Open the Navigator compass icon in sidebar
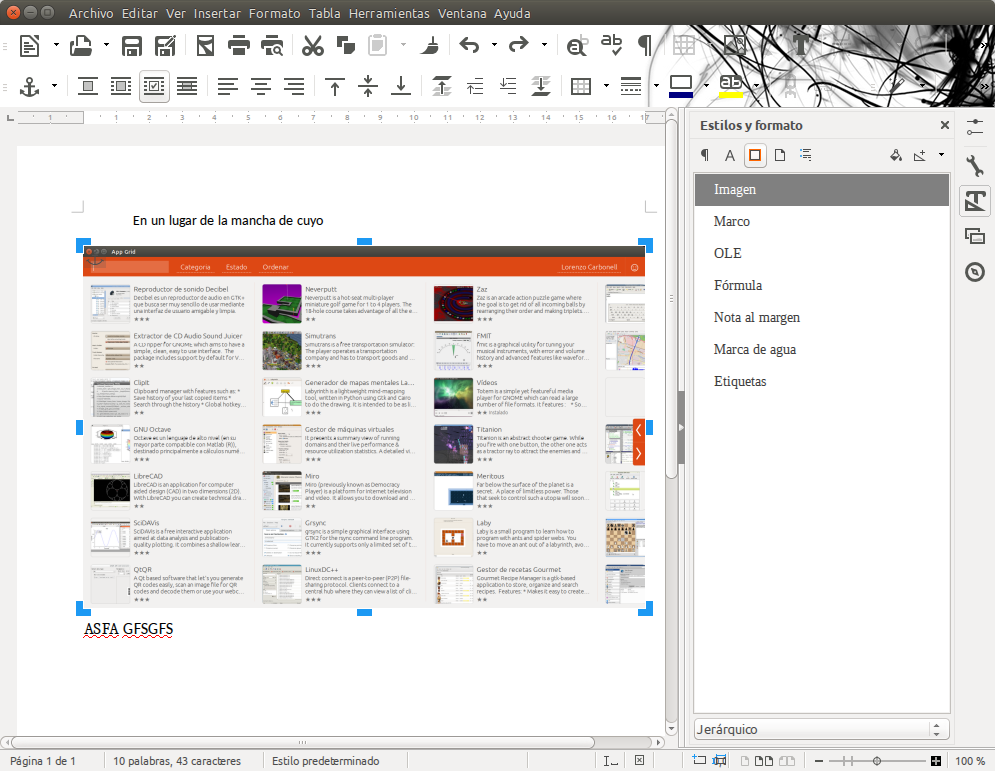Screen dimensions: 995x771 pos(974,272)
